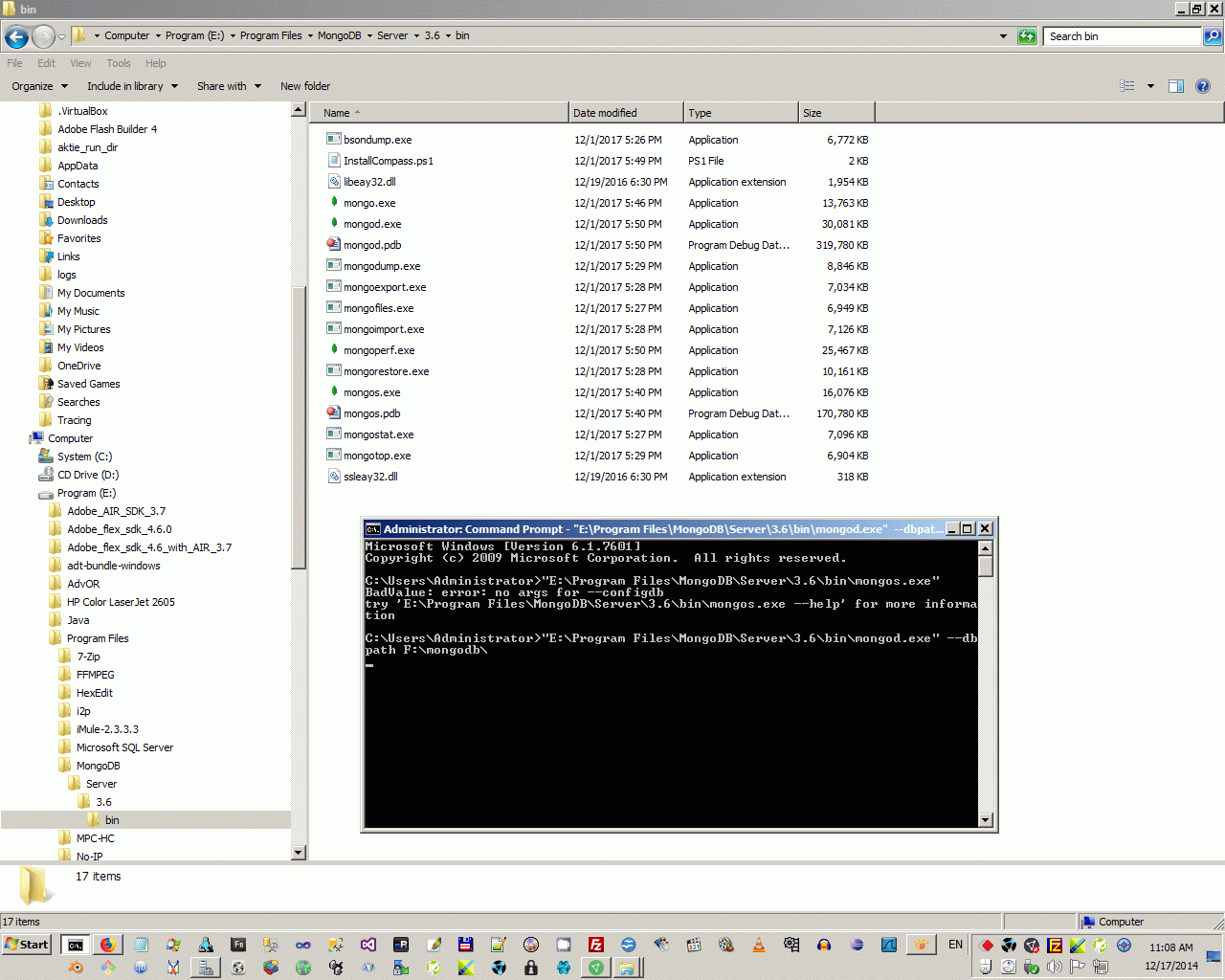Screen dimensions: 1225x980
Task: Expand subfolders arrow after Program Files breadcrumb
Action: coord(310,36)
